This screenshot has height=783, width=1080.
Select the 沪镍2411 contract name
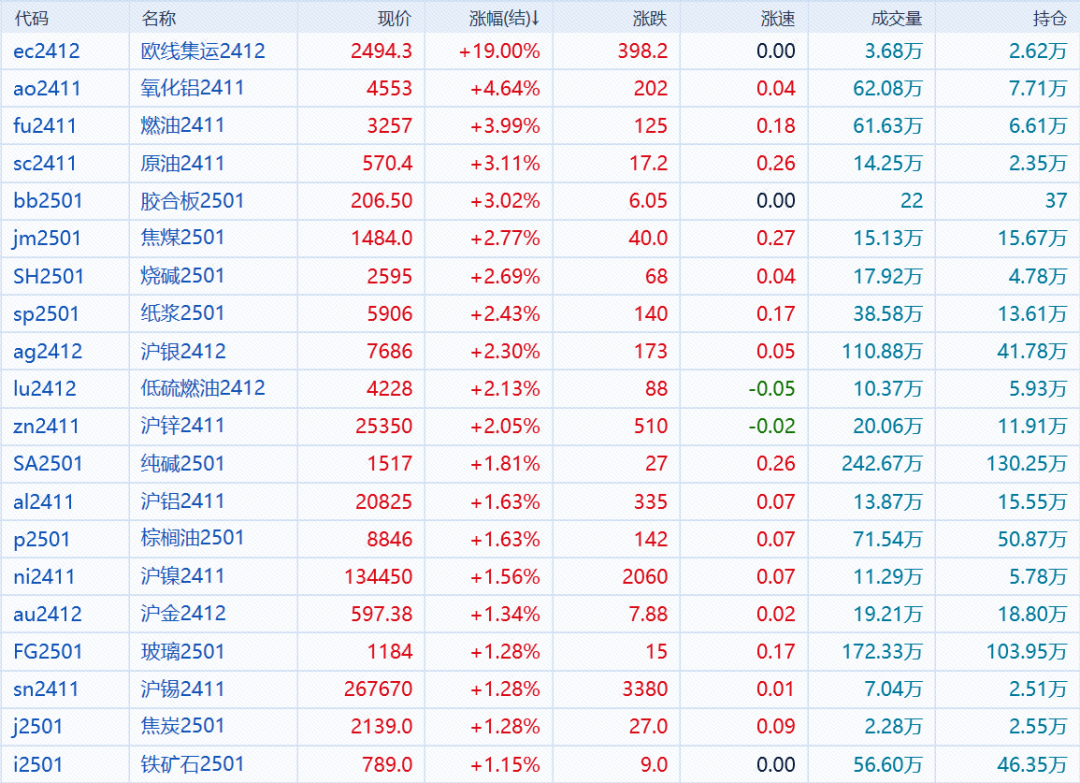(x=183, y=576)
